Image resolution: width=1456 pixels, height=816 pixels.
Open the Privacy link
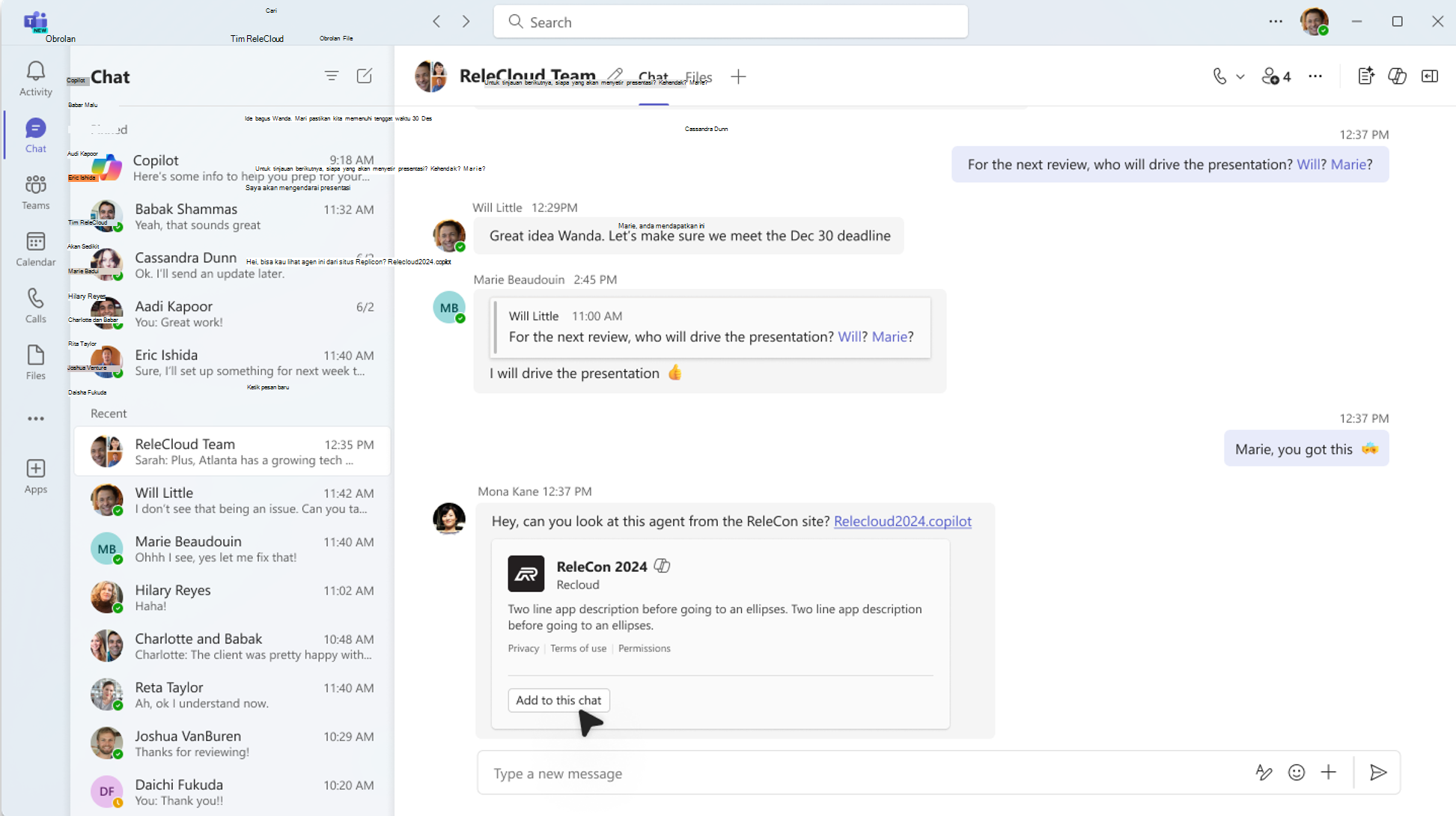click(523, 648)
